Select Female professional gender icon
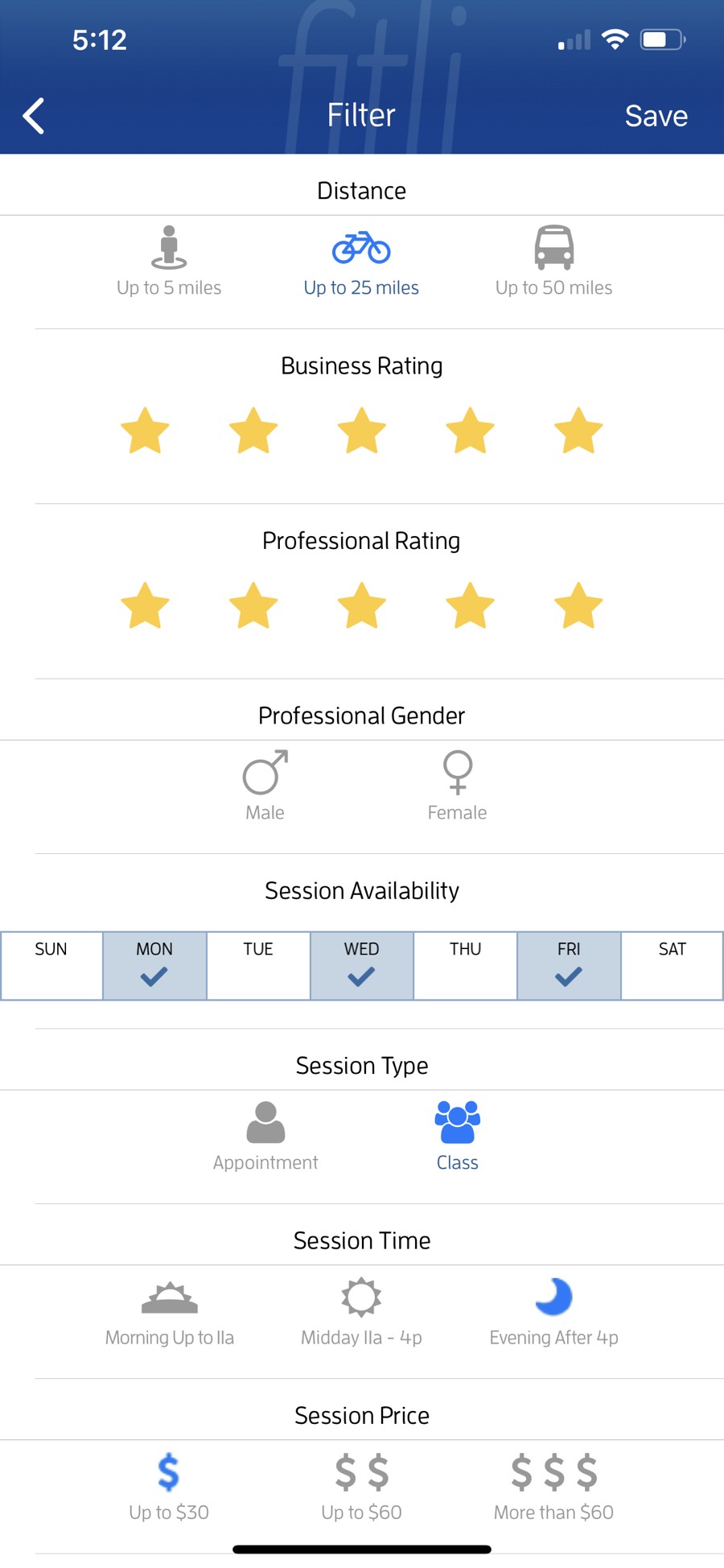 (457, 773)
